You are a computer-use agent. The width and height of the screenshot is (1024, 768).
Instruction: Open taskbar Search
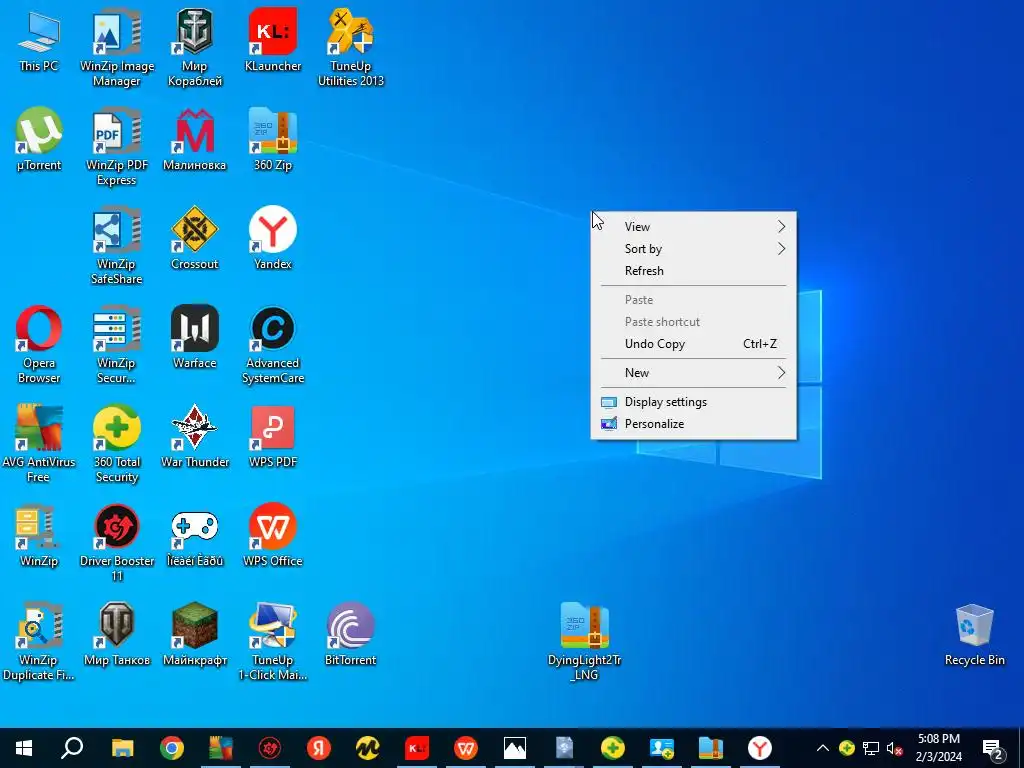coord(72,748)
